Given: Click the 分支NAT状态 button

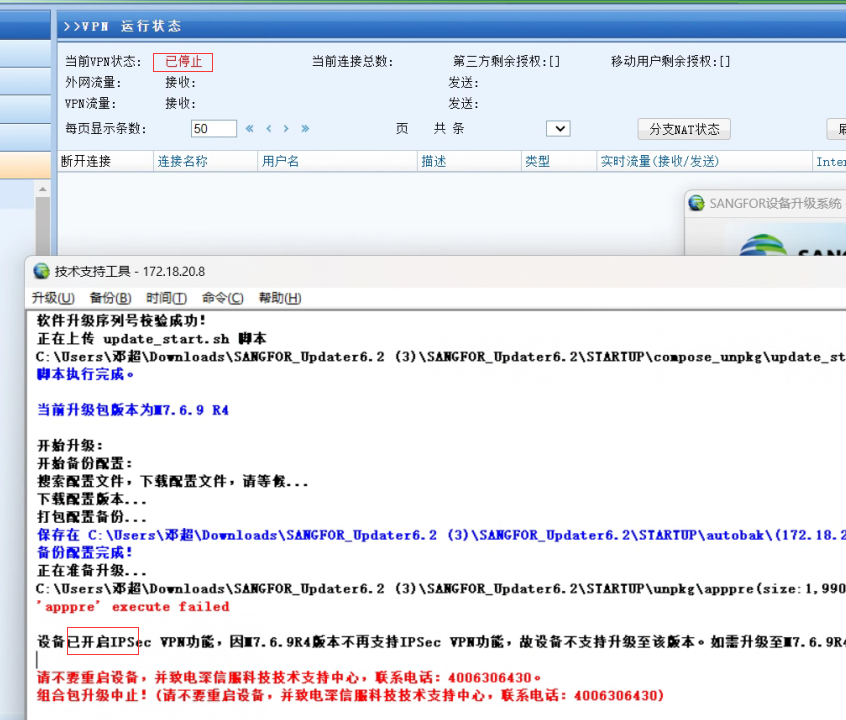Looking at the screenshot, I should 684,129.
